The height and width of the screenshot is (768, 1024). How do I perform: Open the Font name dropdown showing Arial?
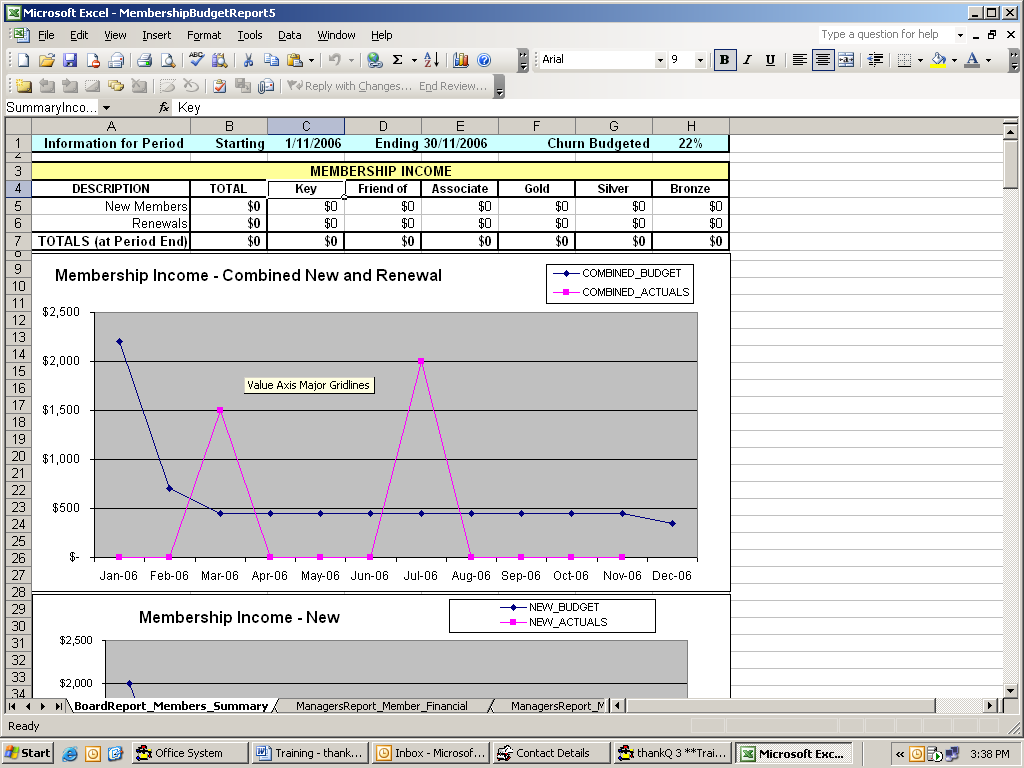[660, 60]
